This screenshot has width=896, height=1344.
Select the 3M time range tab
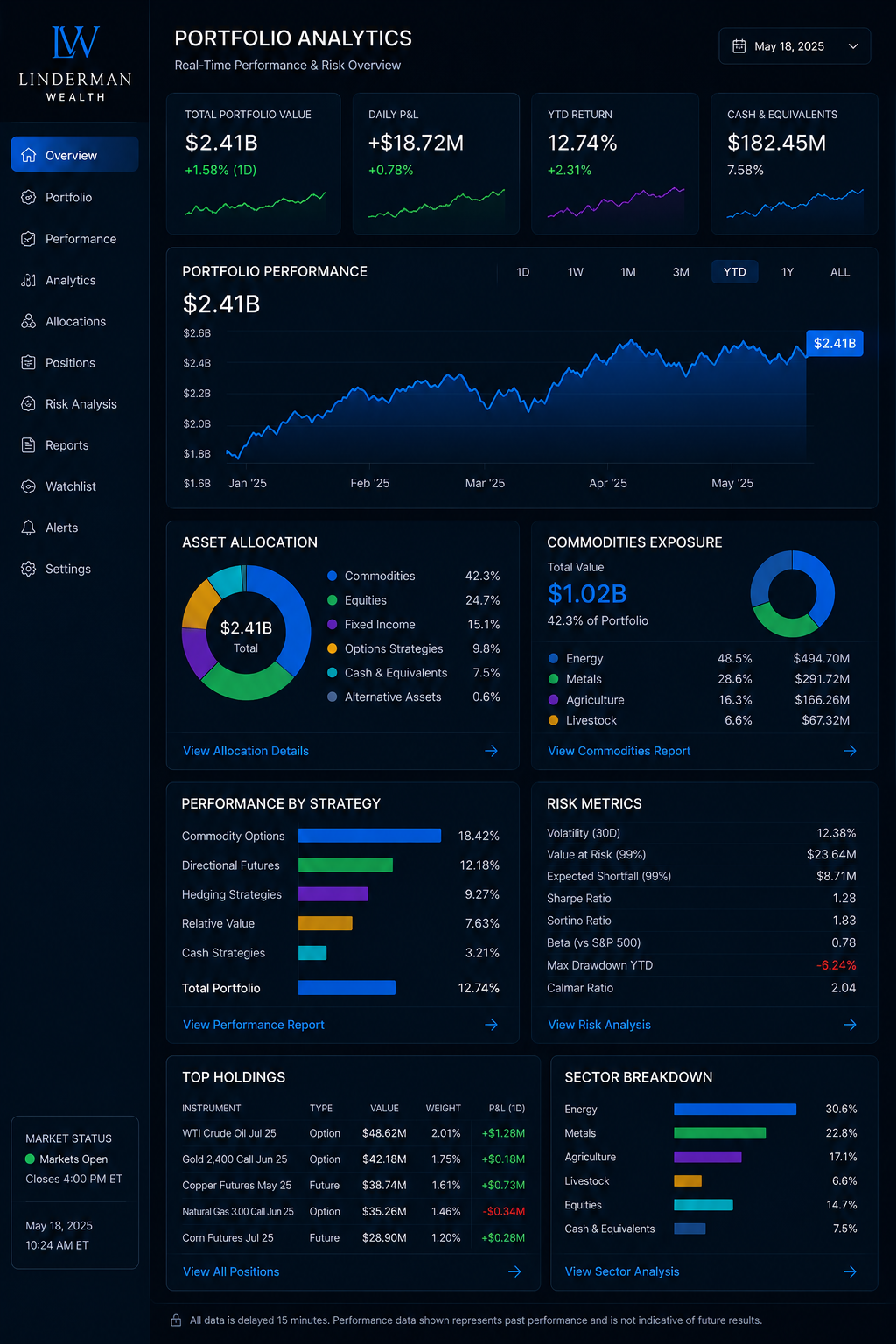coord(681,272)
